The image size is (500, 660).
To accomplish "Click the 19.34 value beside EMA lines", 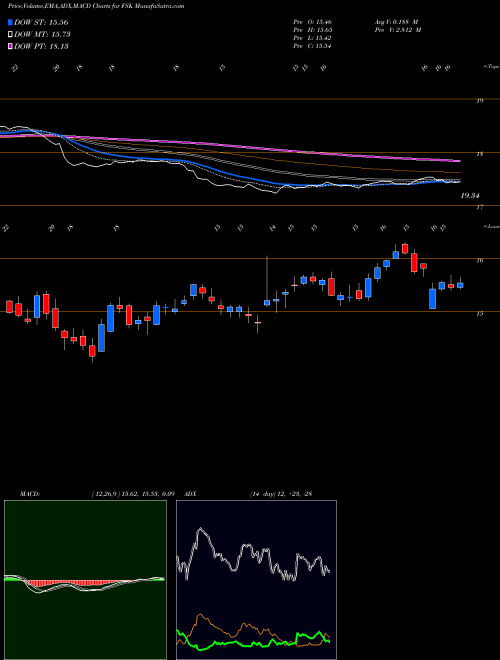I will coord(471,196).
